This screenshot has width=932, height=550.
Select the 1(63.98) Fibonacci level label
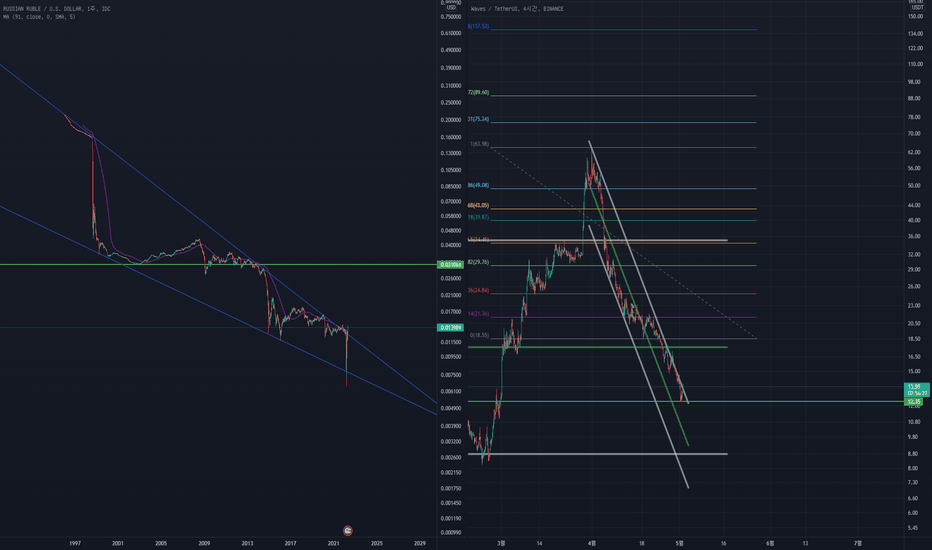[x=479, y=144]
